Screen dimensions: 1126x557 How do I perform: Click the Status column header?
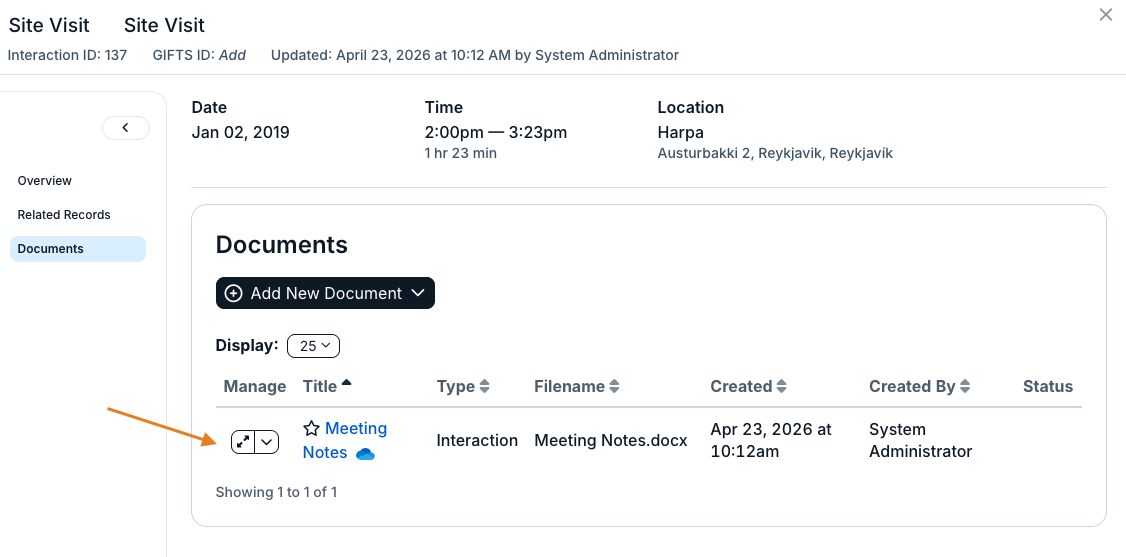click(1048, 386)
